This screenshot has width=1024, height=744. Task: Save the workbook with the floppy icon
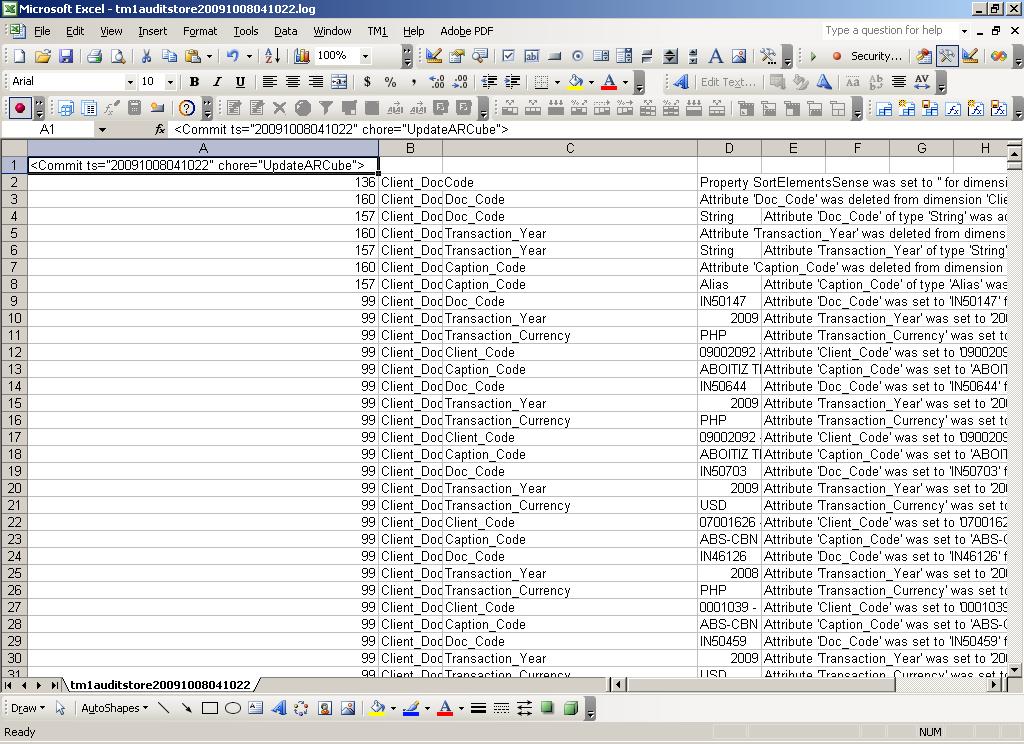click(65, 56)
